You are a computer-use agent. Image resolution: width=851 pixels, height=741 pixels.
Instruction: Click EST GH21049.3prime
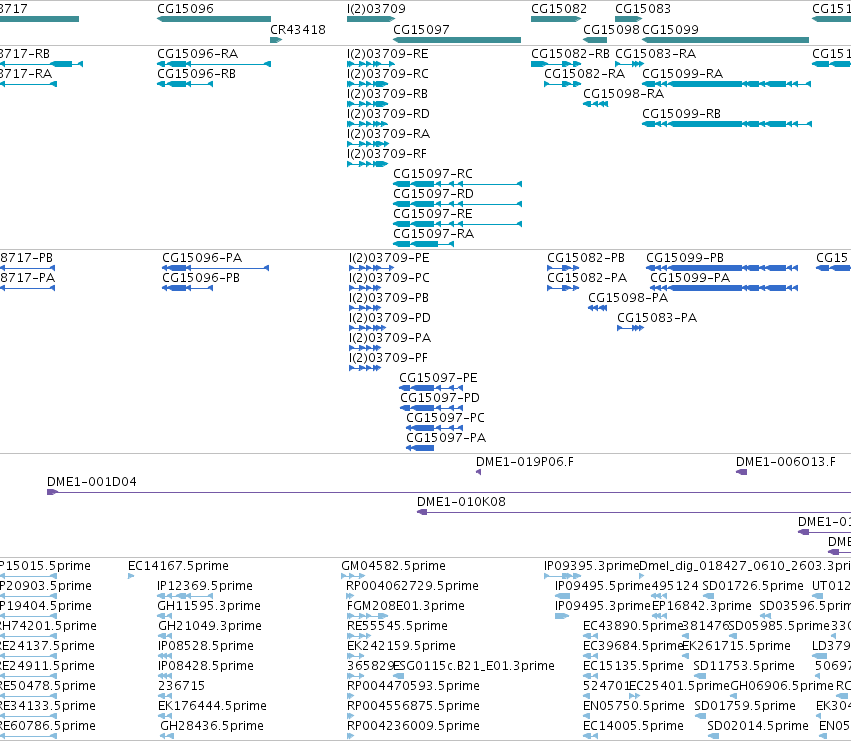tap(210, 626)
